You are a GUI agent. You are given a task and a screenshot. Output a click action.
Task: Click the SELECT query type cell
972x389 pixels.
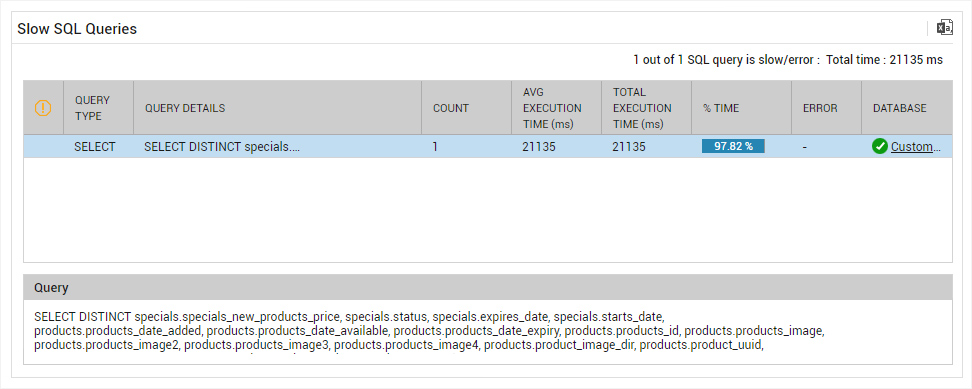pyautogui.click(x=95, y=147)
